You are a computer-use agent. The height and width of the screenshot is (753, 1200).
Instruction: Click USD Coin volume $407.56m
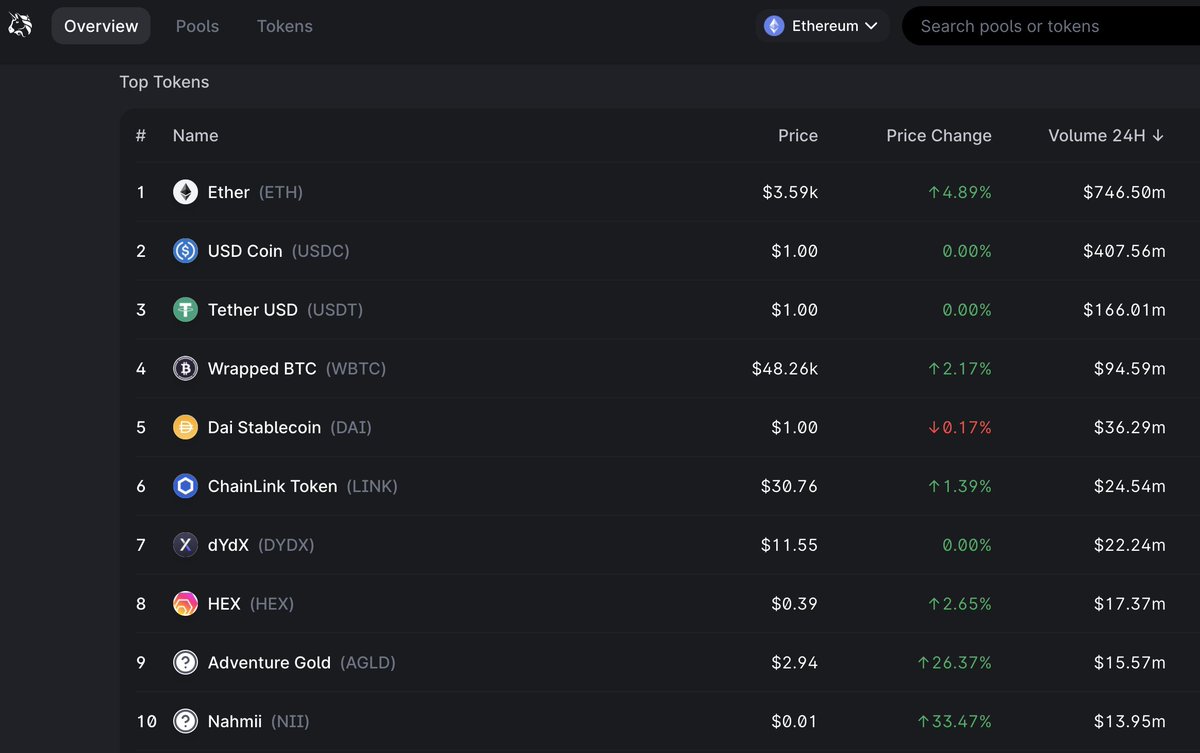[1124, 251]
